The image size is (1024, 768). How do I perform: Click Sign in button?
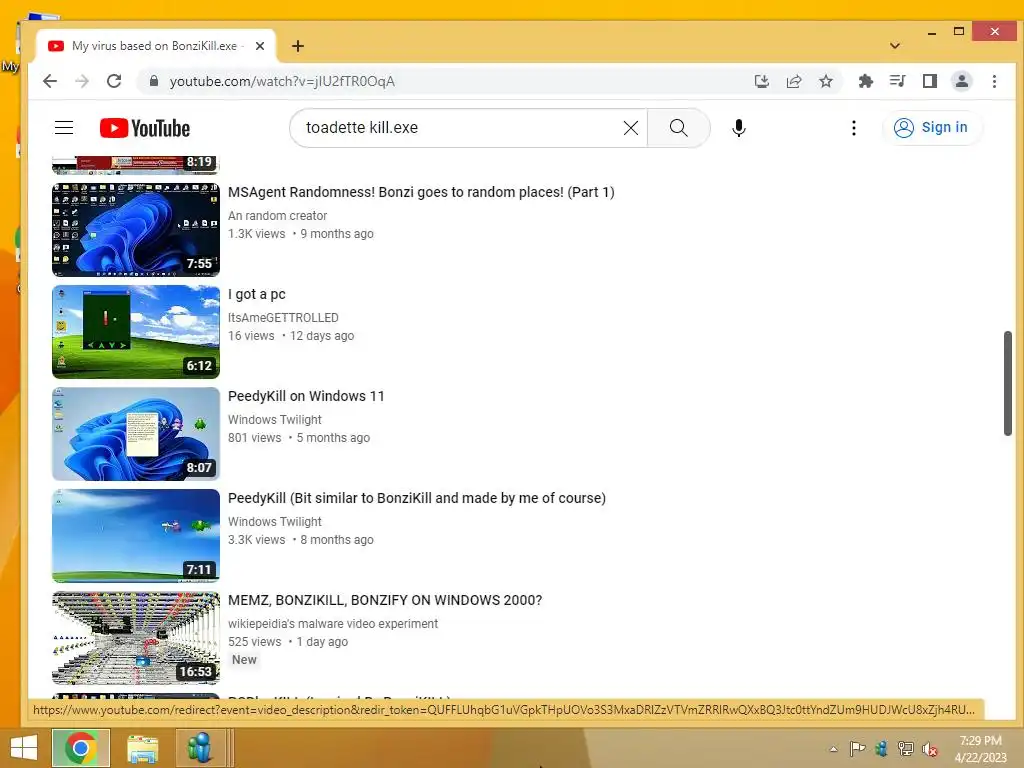coord(931,127)
